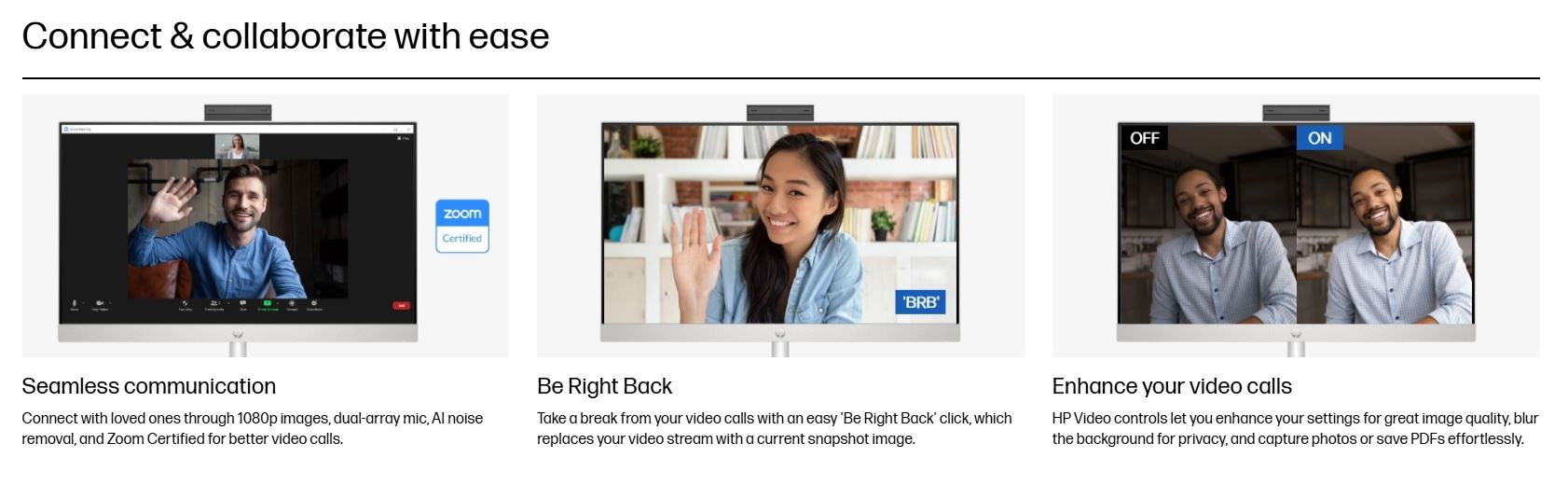Click the Enhance your video calls heading
Viewport: 1568px width, 499px height.
[x=1172, y=386]
